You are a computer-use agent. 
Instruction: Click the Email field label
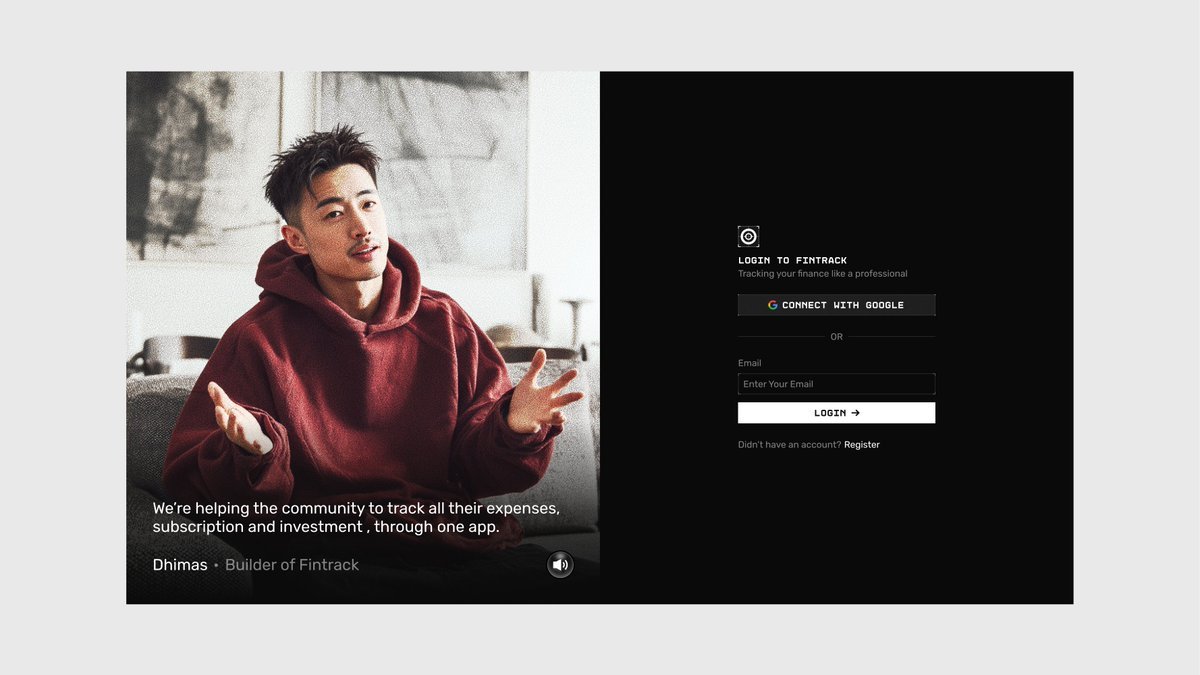coord(749,363)
